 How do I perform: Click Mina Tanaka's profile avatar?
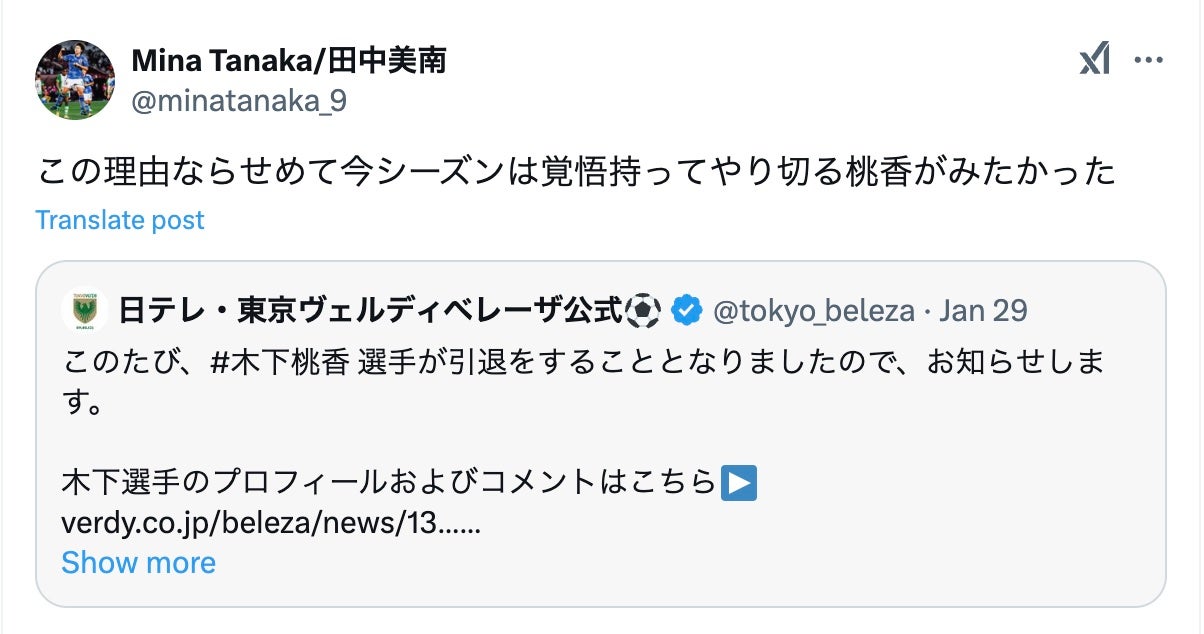75,80
